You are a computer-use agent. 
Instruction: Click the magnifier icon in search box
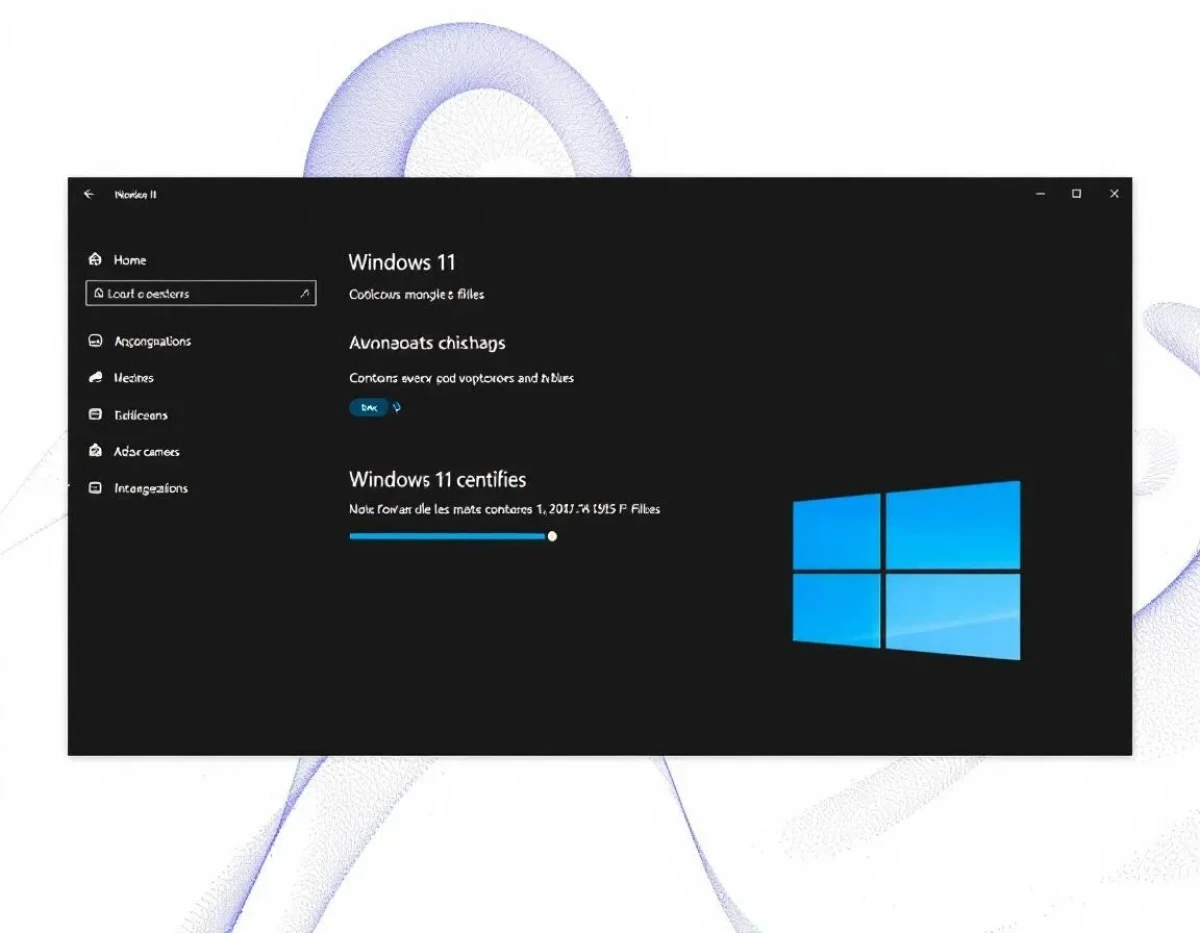point(305,293)
